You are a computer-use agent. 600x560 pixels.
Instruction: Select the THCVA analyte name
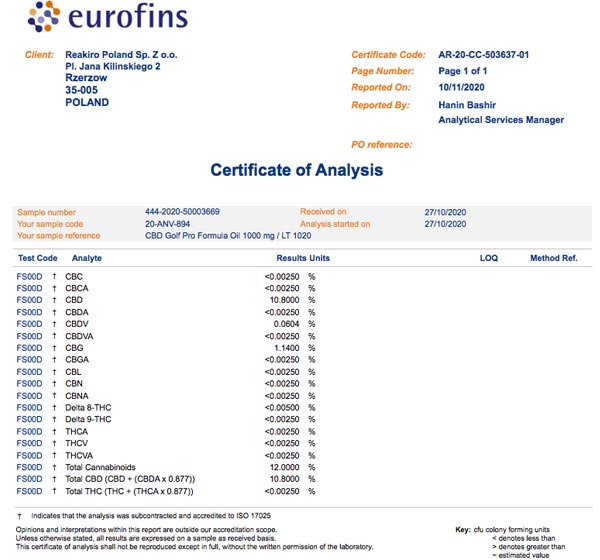(79, 456)
